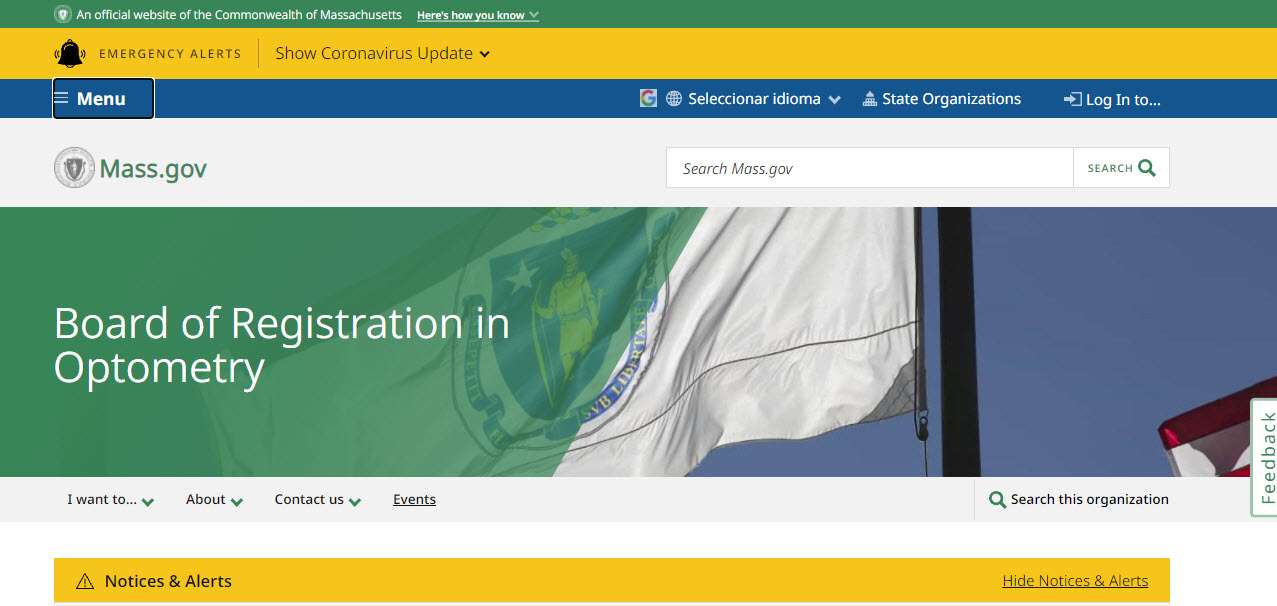This screenshot has width=1277, height=606.
Task: Open the Contact us menu
Action: click(316, 499)
